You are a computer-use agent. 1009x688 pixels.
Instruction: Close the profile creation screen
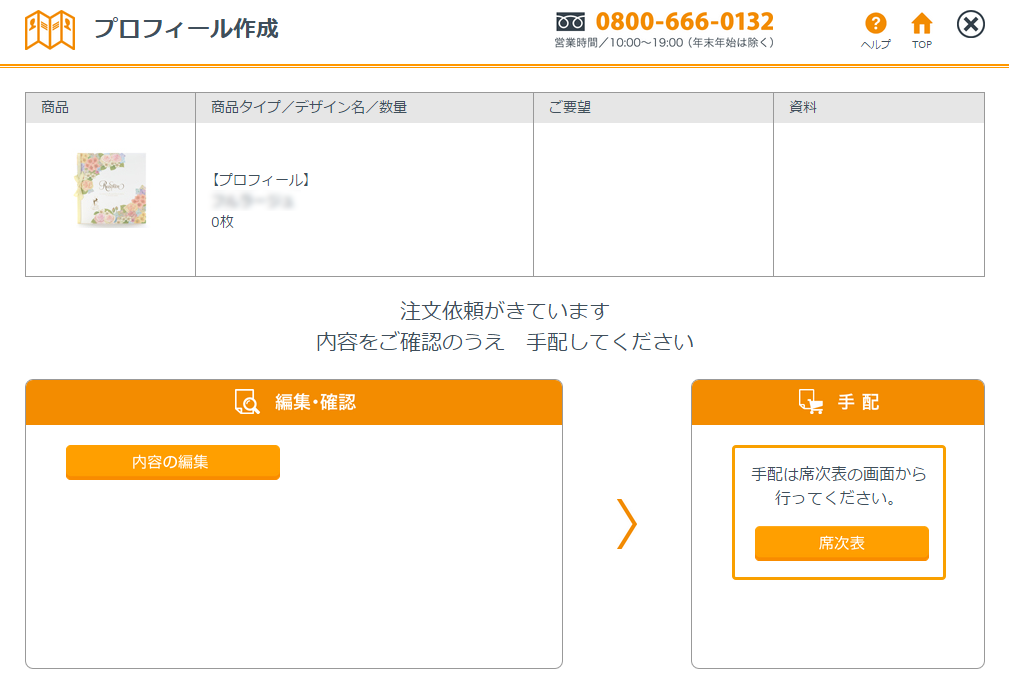971,24
